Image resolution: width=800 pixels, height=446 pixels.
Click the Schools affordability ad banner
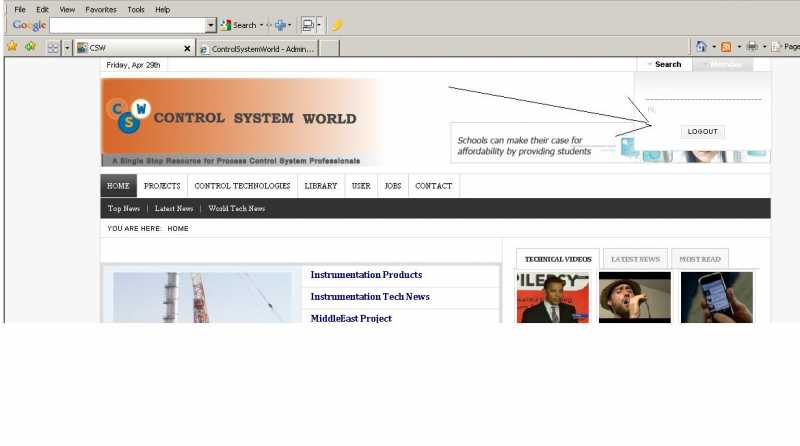[541, 145]
